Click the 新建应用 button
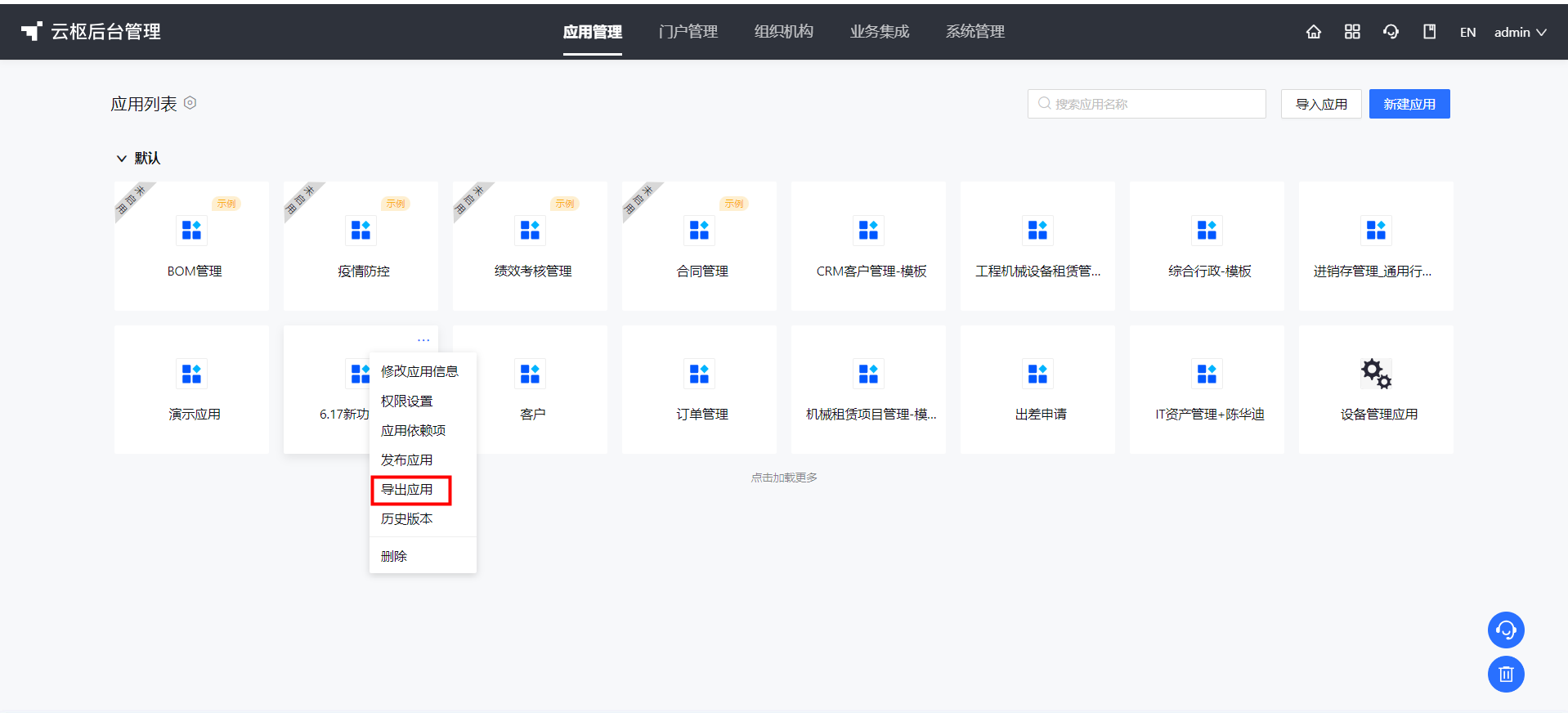1568x713 pixels. click(1409, 104)
